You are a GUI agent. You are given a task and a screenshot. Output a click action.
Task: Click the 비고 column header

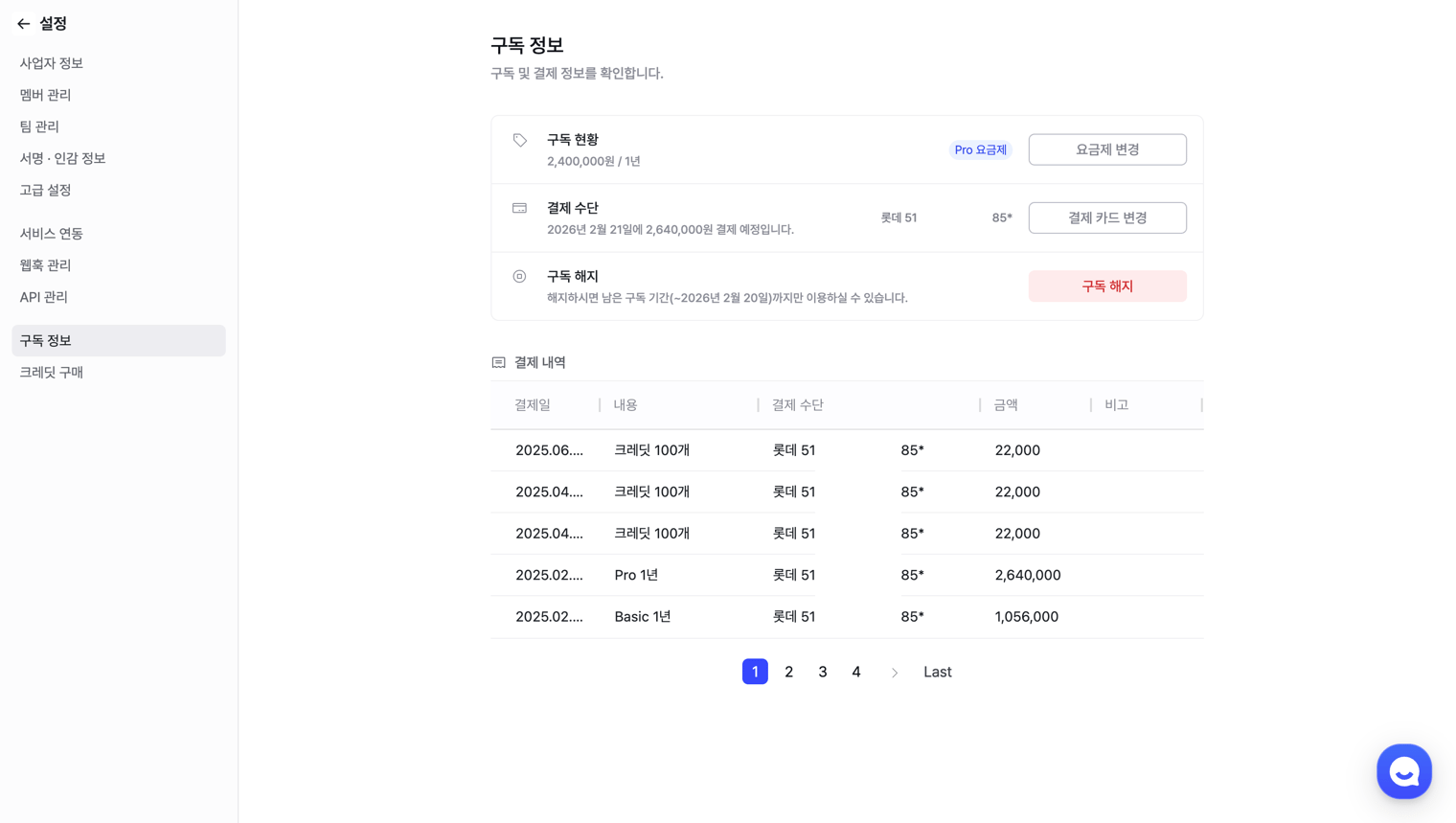[x=1117, y=405]
